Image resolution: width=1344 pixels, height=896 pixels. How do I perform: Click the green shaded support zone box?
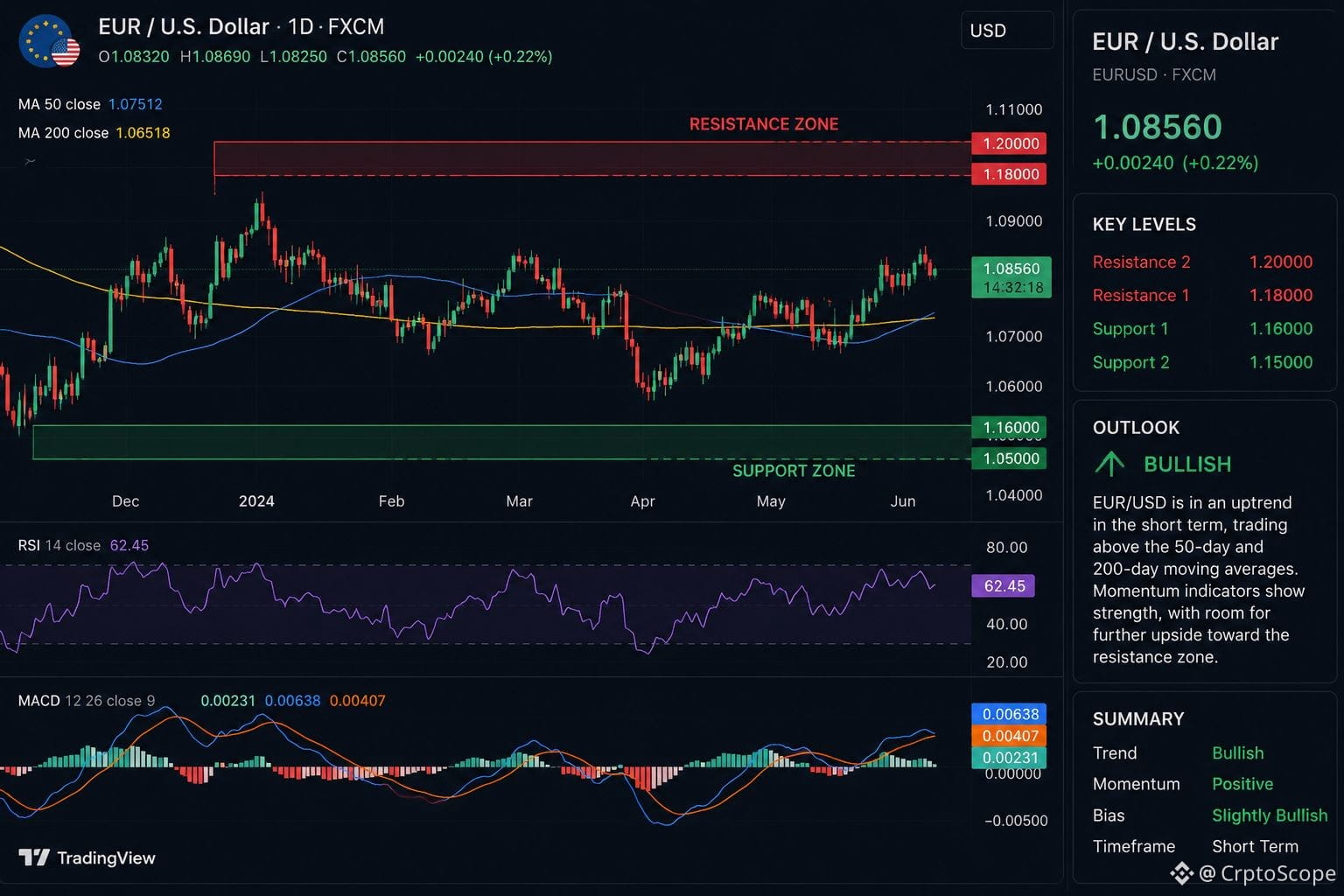[502, 442]
